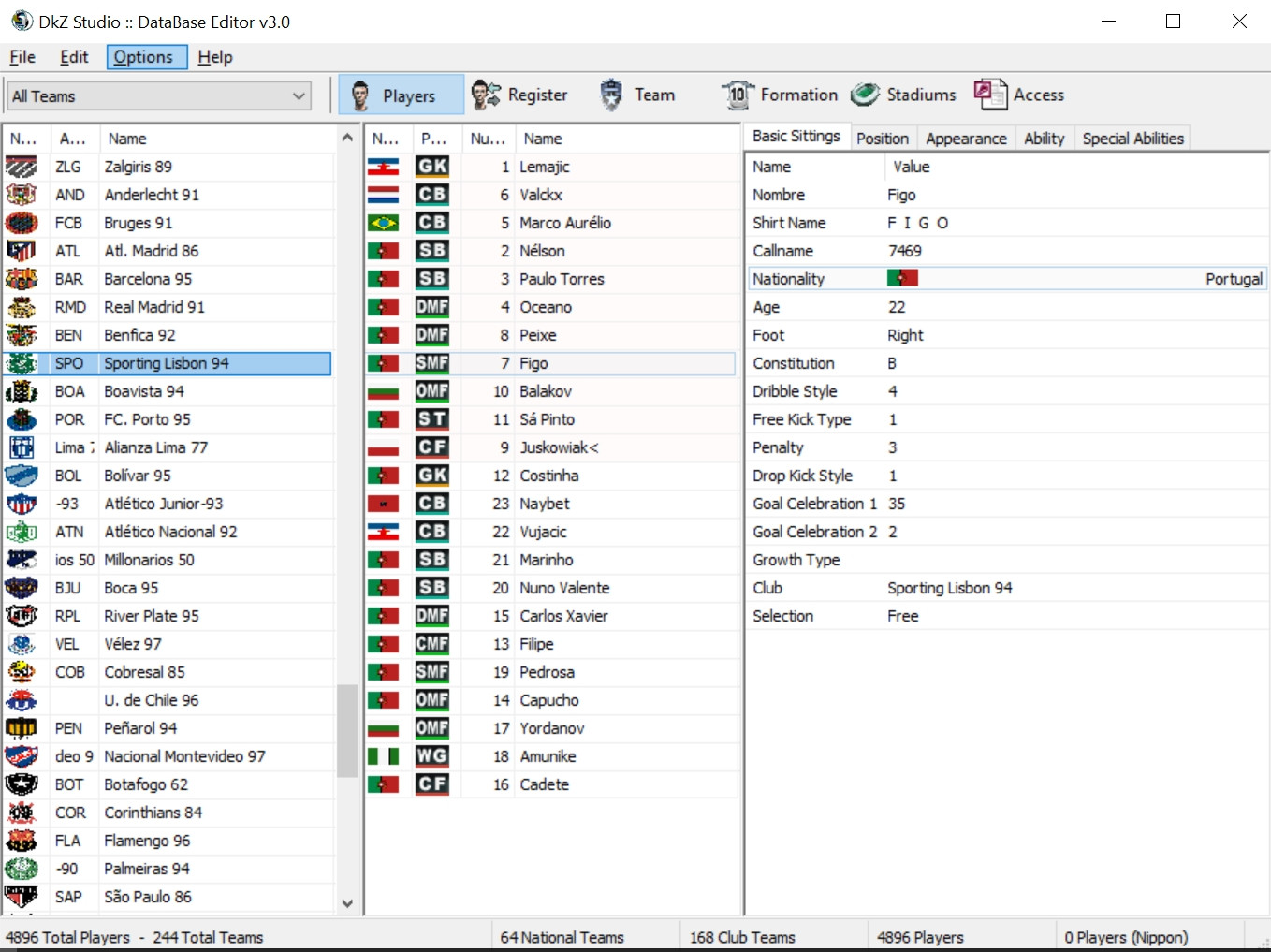Select Palmeiras 94 team row
Viewport: 1271px width, 952px height.
(167, 869)
